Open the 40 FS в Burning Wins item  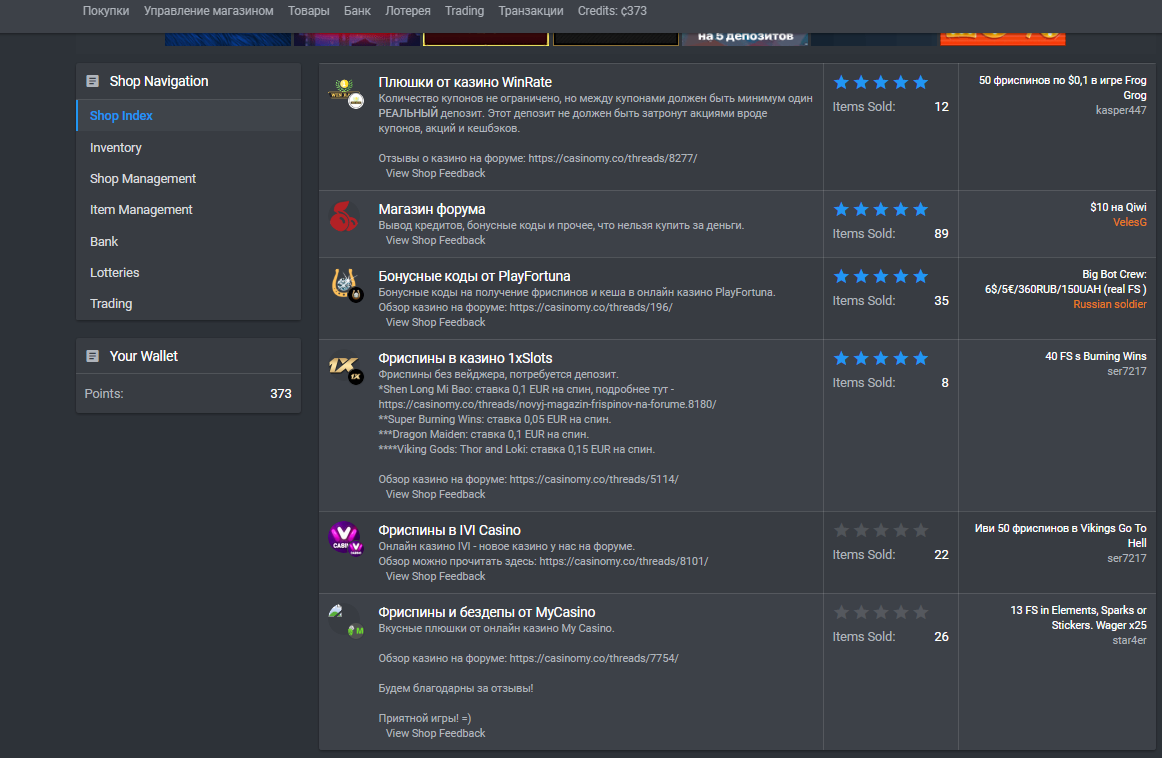click(x=1095, y=356)
